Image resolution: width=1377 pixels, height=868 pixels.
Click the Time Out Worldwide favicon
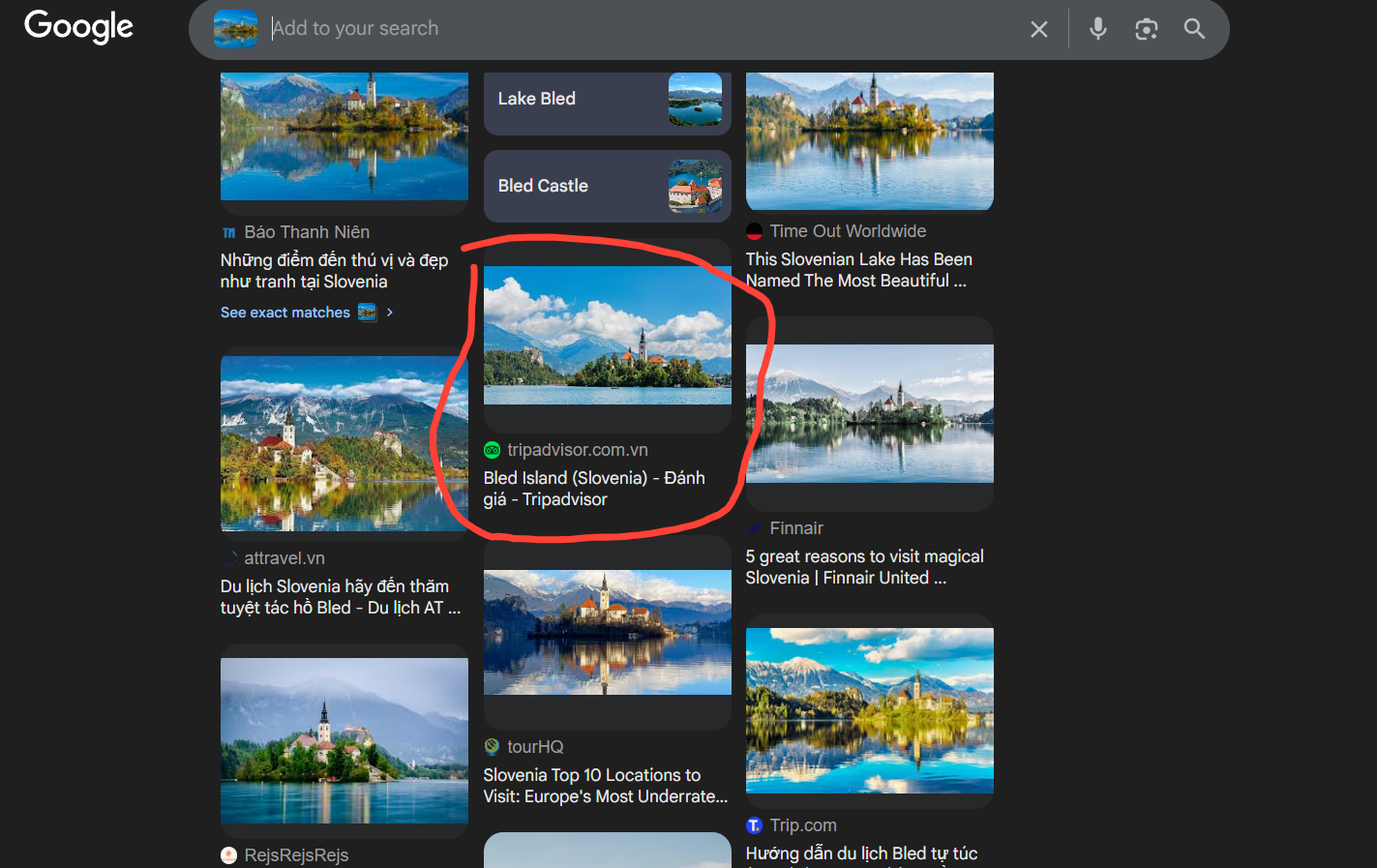[x=754, y=231]
